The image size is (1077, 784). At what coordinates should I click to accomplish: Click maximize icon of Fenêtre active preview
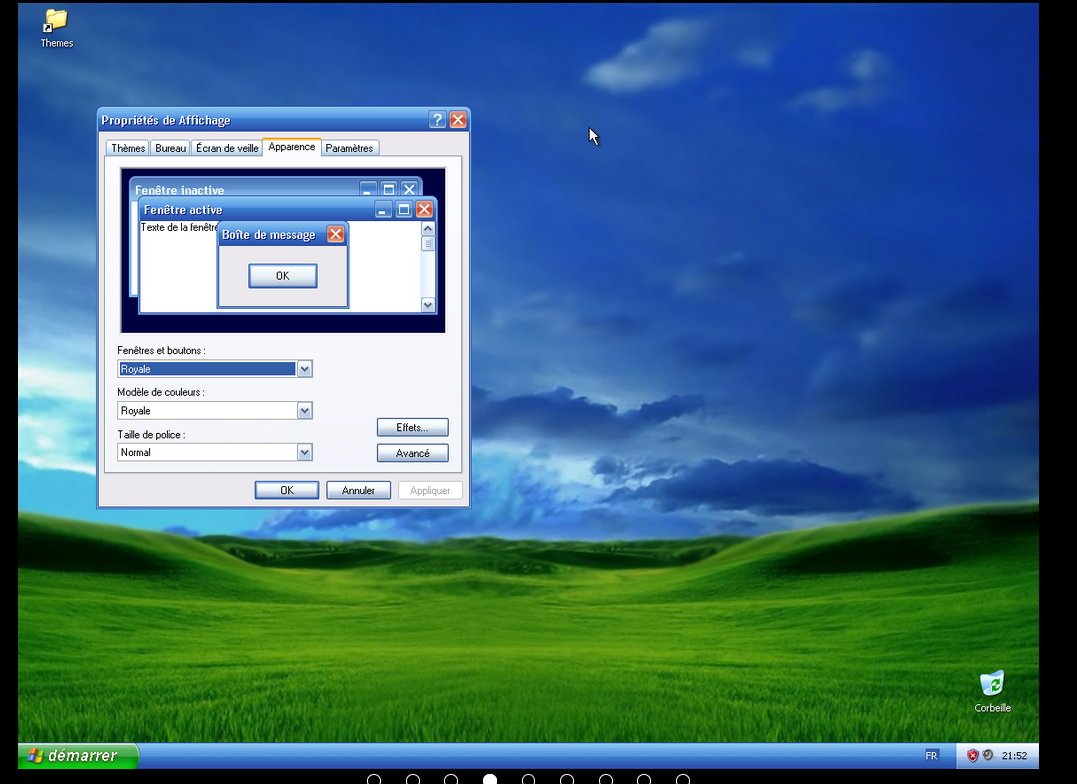(404, 210)
